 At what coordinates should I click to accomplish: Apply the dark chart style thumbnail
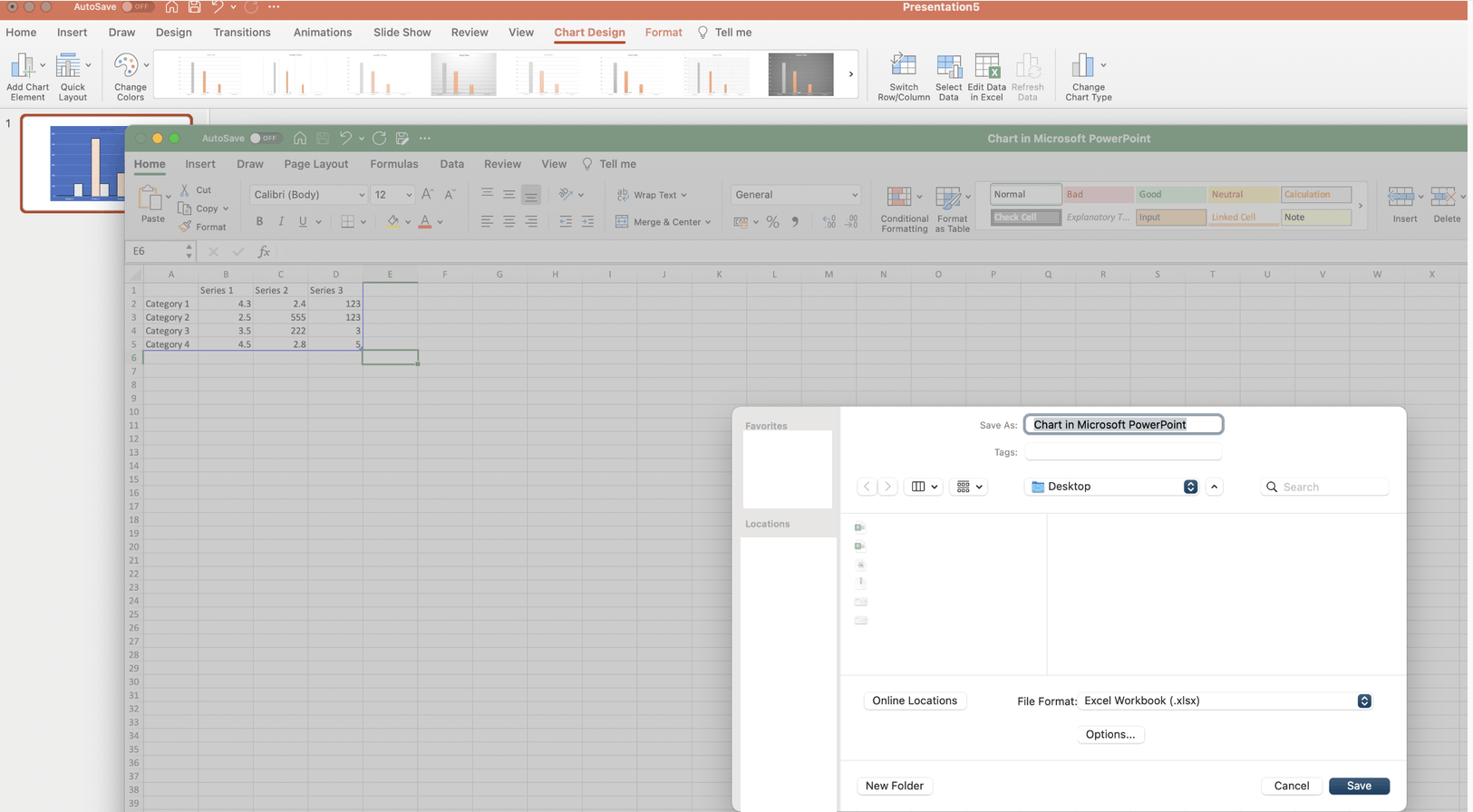click(x=800, y=74)
